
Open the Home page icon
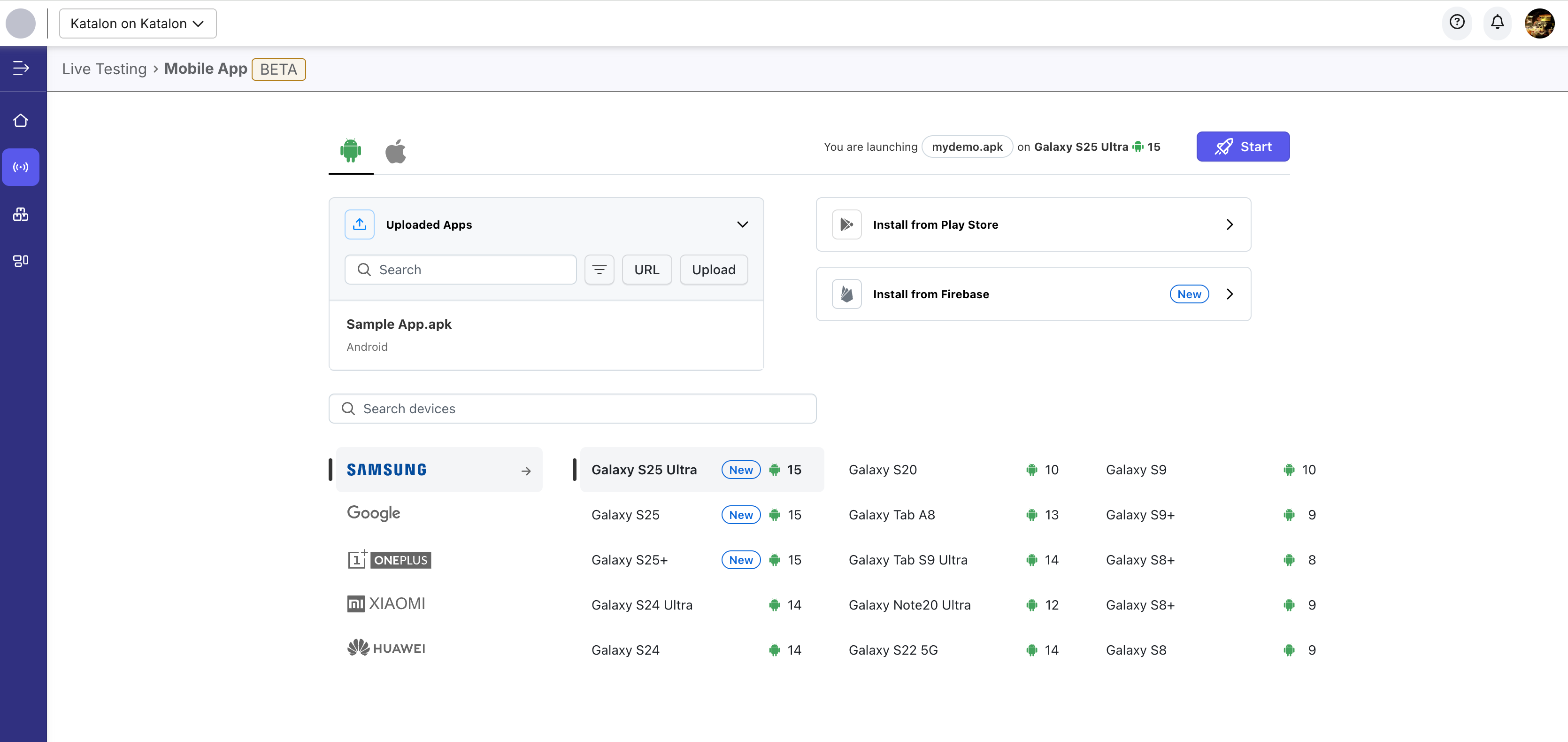(21, 121)
